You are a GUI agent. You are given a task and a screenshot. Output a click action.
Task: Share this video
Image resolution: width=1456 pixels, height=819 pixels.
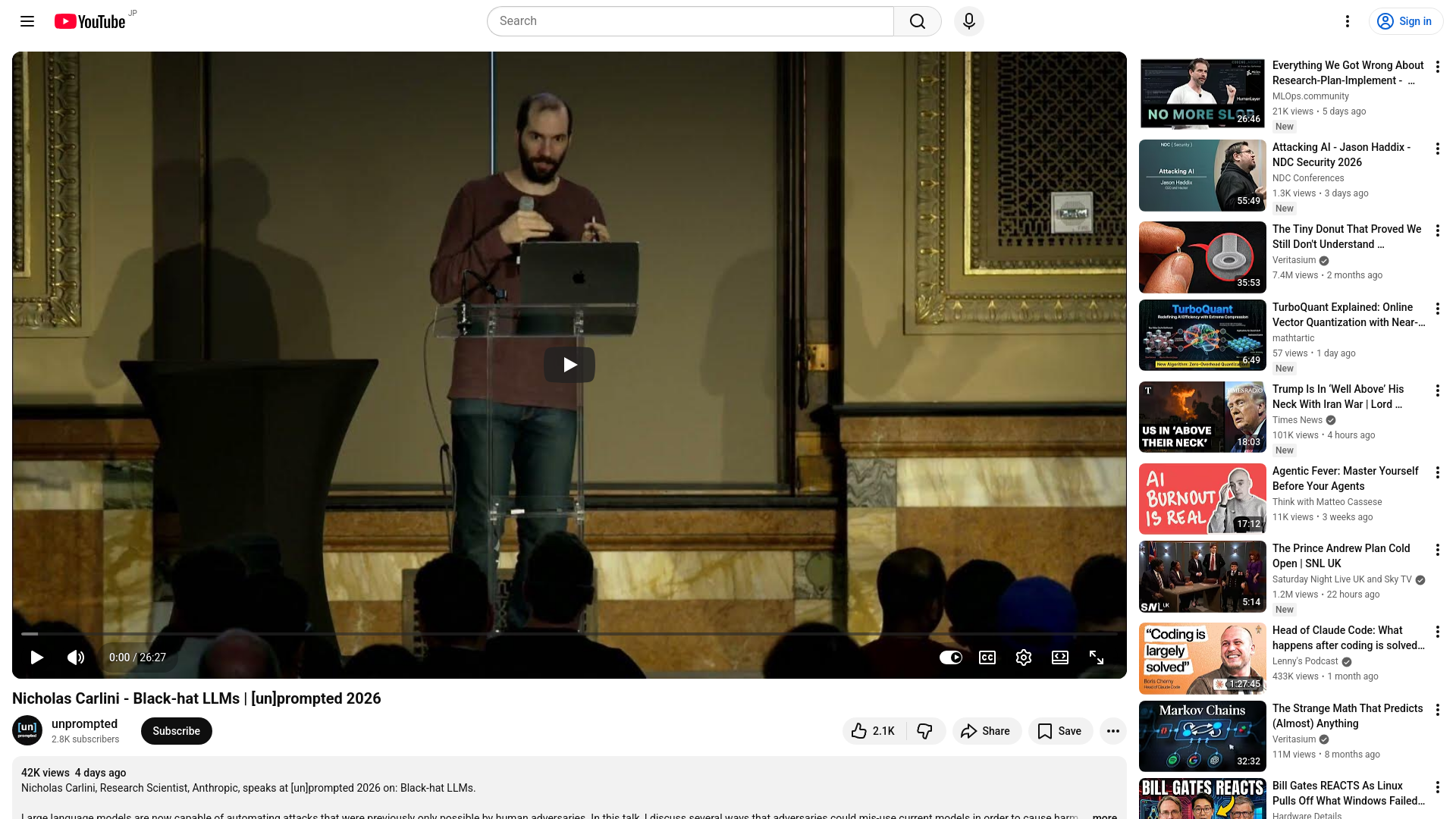986,731
